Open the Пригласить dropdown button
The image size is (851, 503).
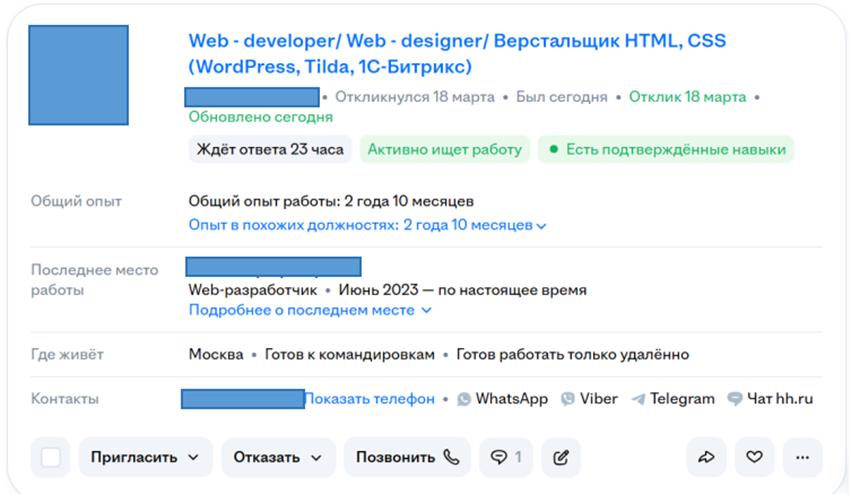(145, 457)
